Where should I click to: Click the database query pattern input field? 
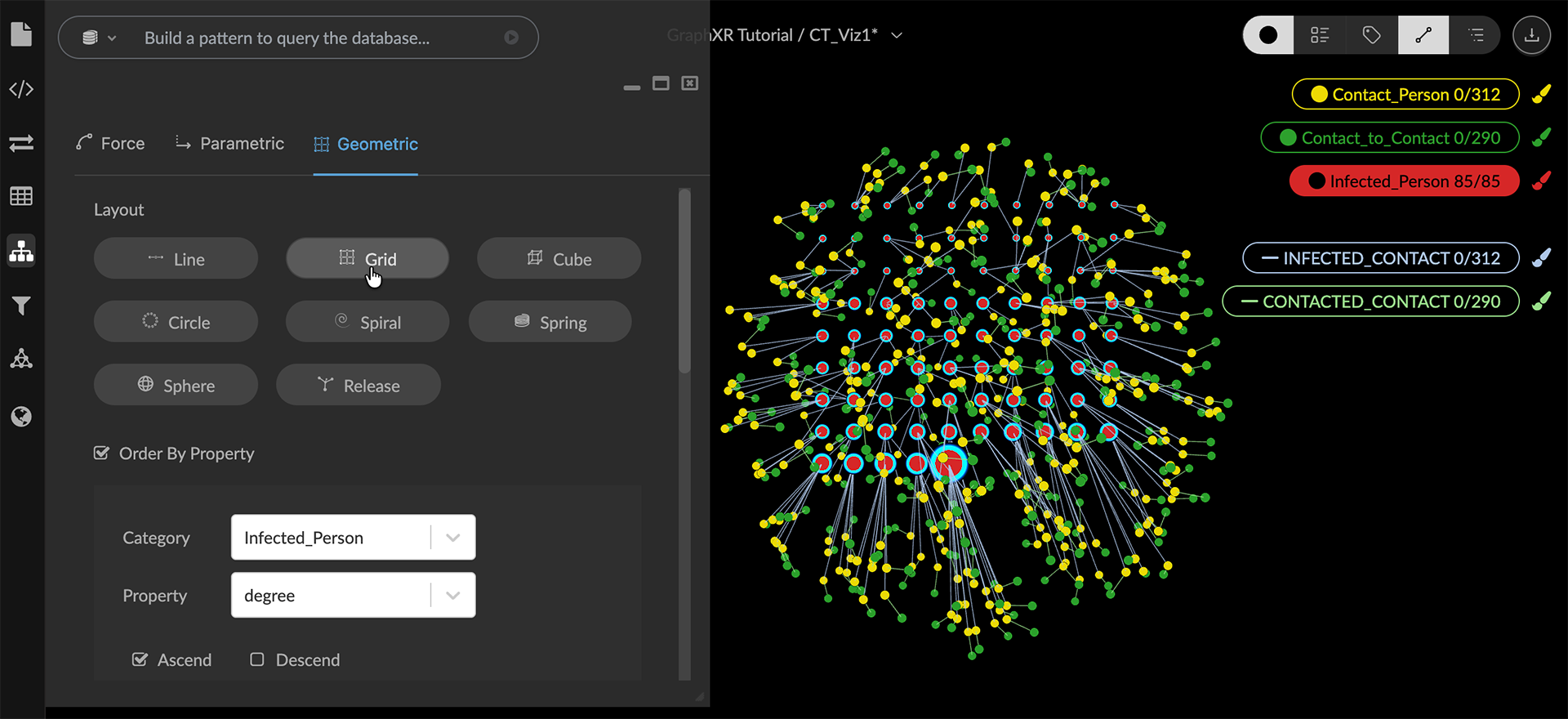(x=310, y=38)
